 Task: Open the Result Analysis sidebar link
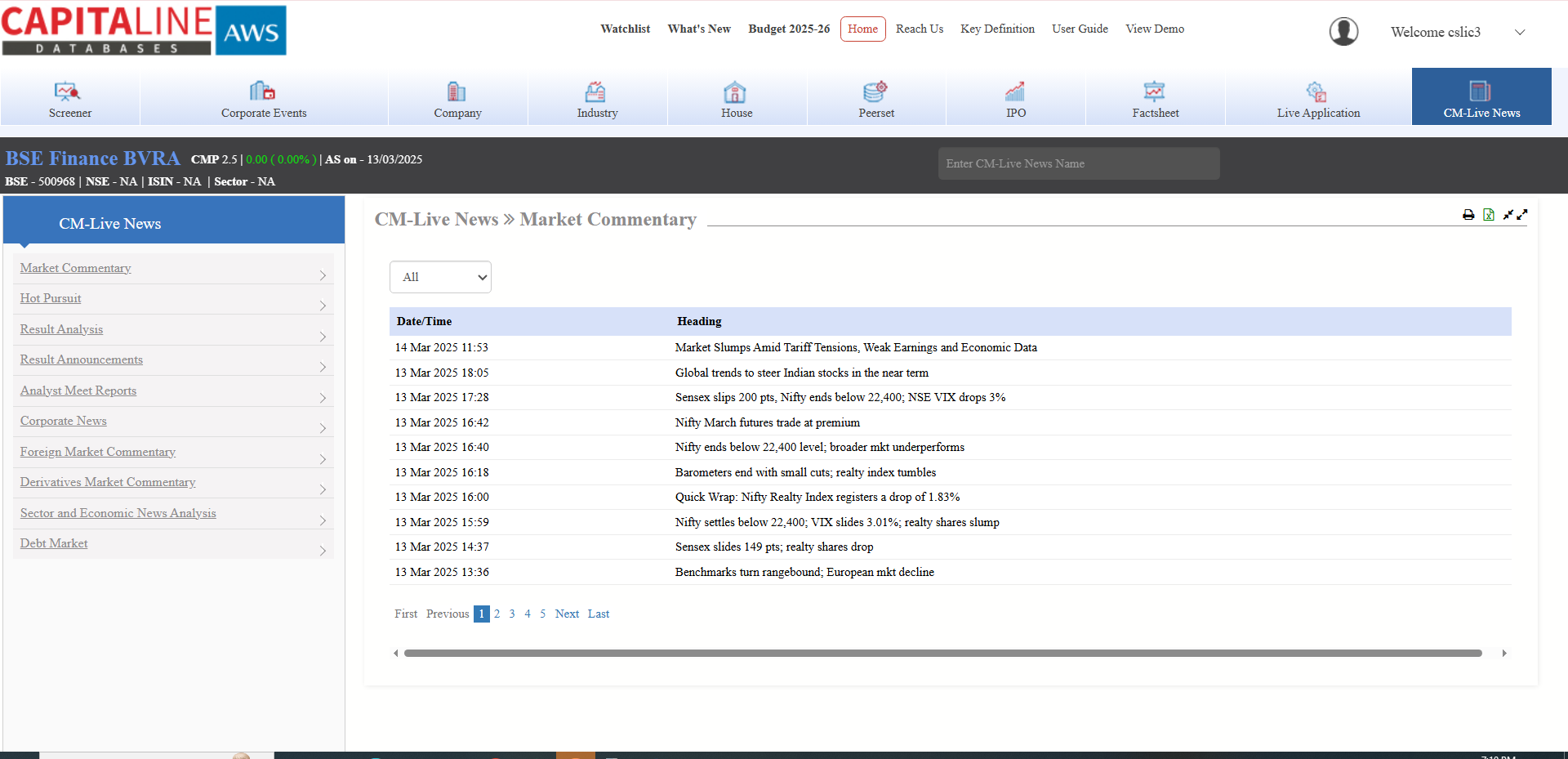point(61,329)
